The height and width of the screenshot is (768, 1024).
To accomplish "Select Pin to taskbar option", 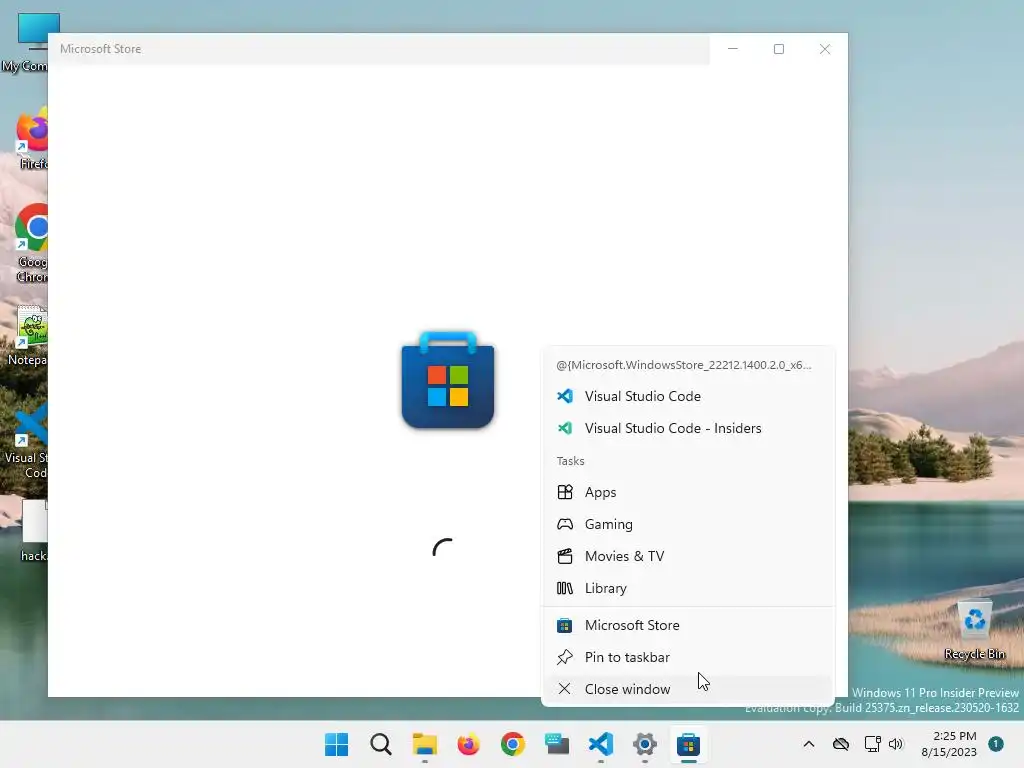I will click(x=688, y=657).
